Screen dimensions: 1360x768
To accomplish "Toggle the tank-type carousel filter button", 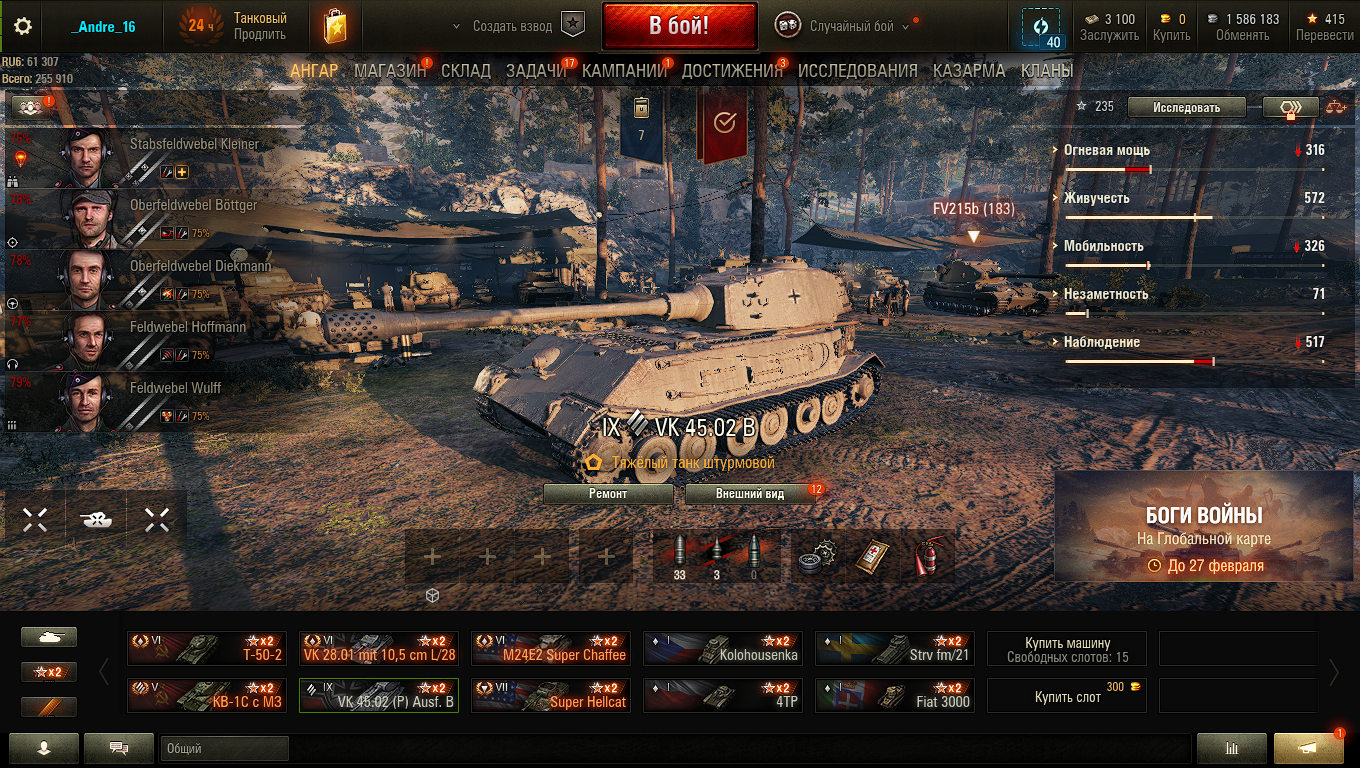I will [x=49, y=637].
